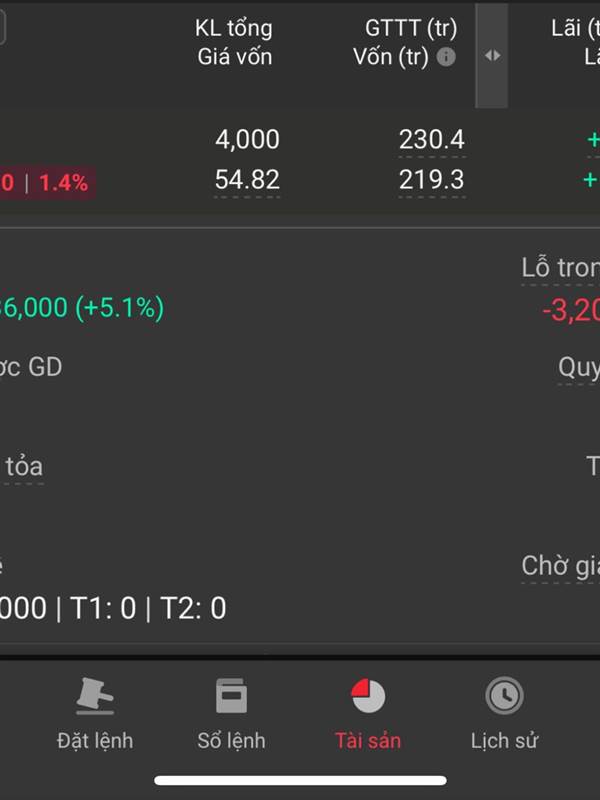Tap the Chờ giao label
The height and width of the screenshot is (800, 600).
click(x=560, y=566)
